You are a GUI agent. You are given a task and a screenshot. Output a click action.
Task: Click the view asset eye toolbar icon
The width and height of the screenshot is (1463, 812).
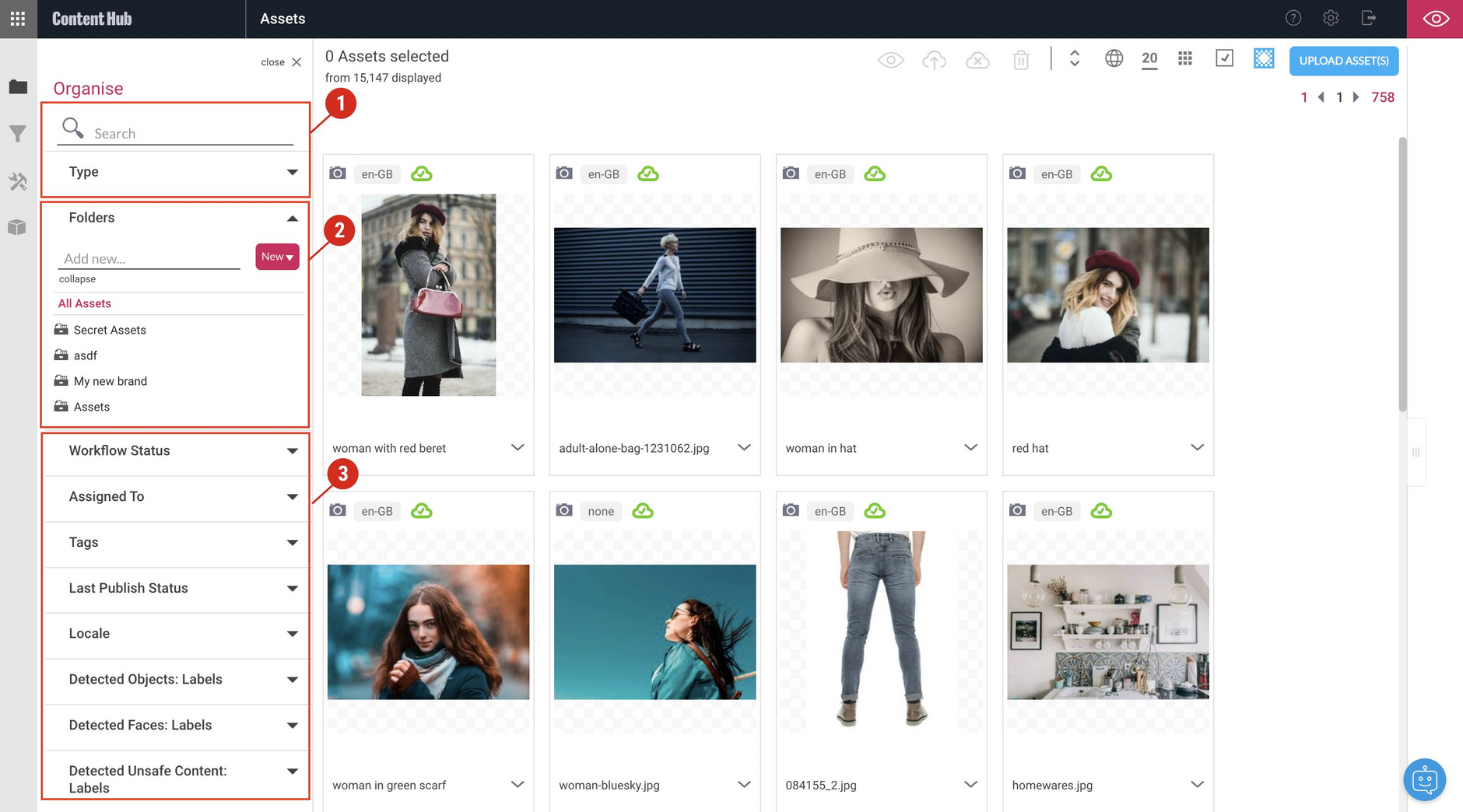tap(891, 60)
